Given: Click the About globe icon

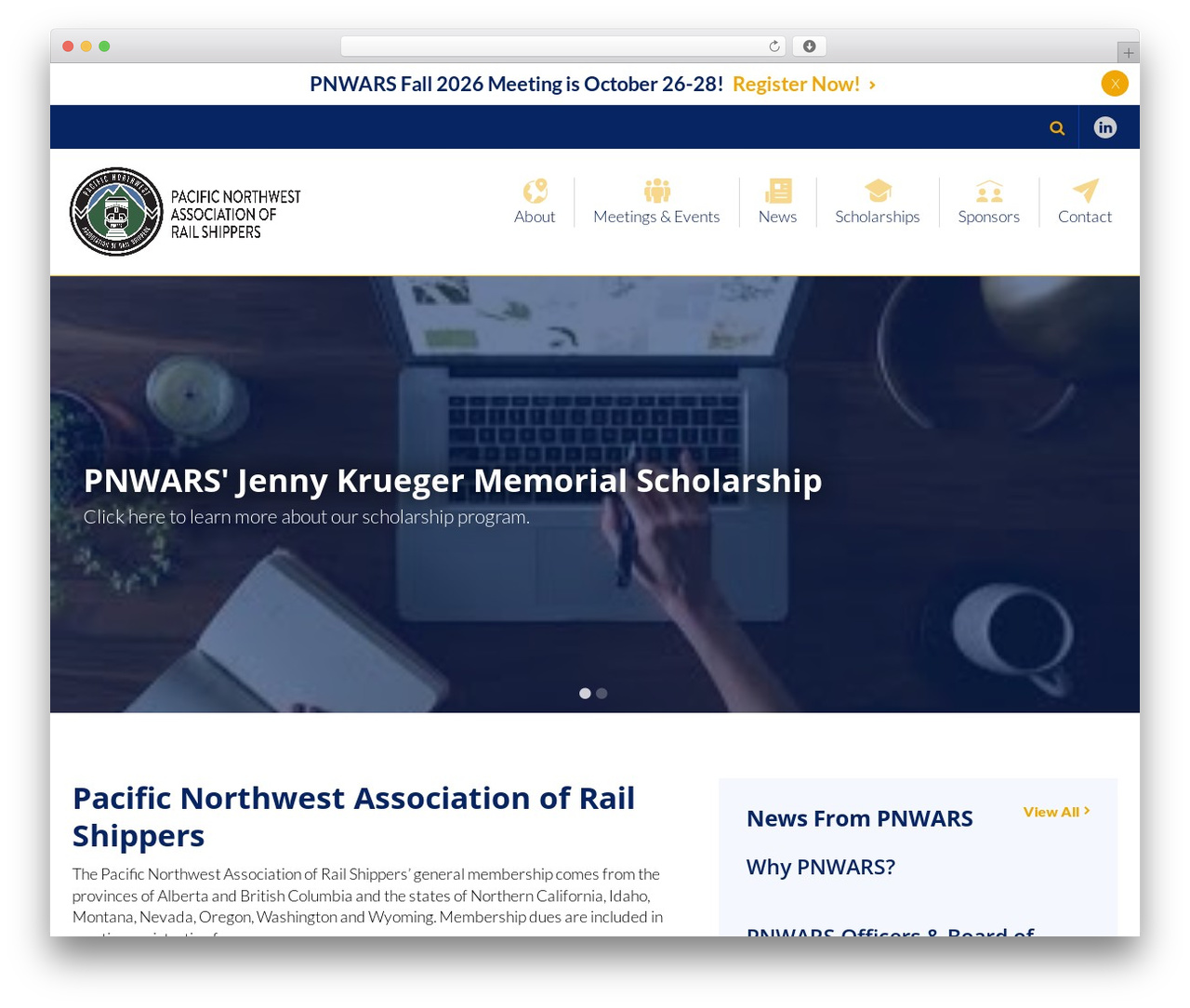Looking at the screenshot, I should pyautogui.click(x=535, y=191).
